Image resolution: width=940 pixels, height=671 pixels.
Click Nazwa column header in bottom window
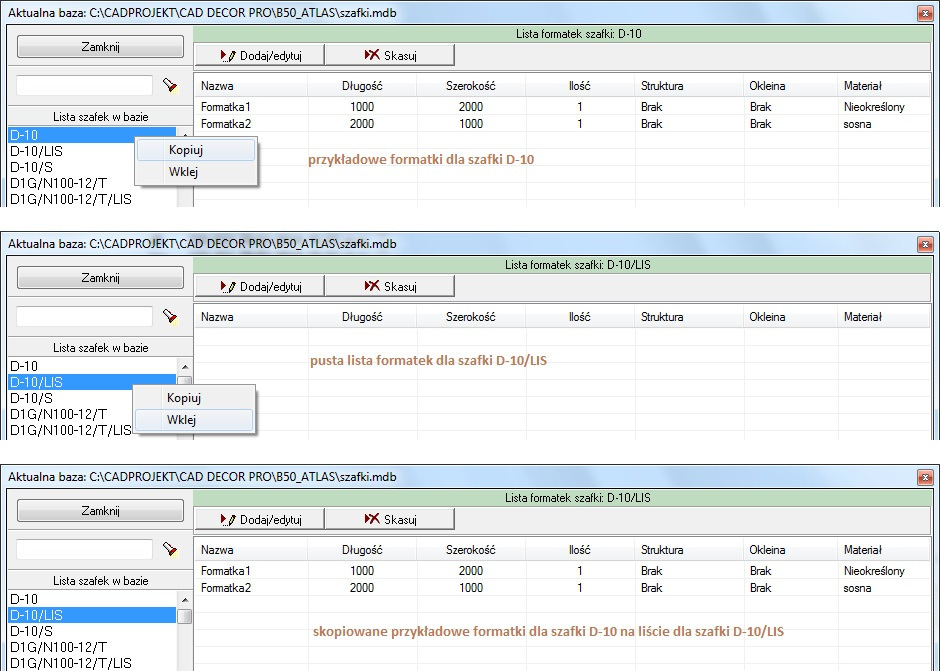[x=251, y=550]
